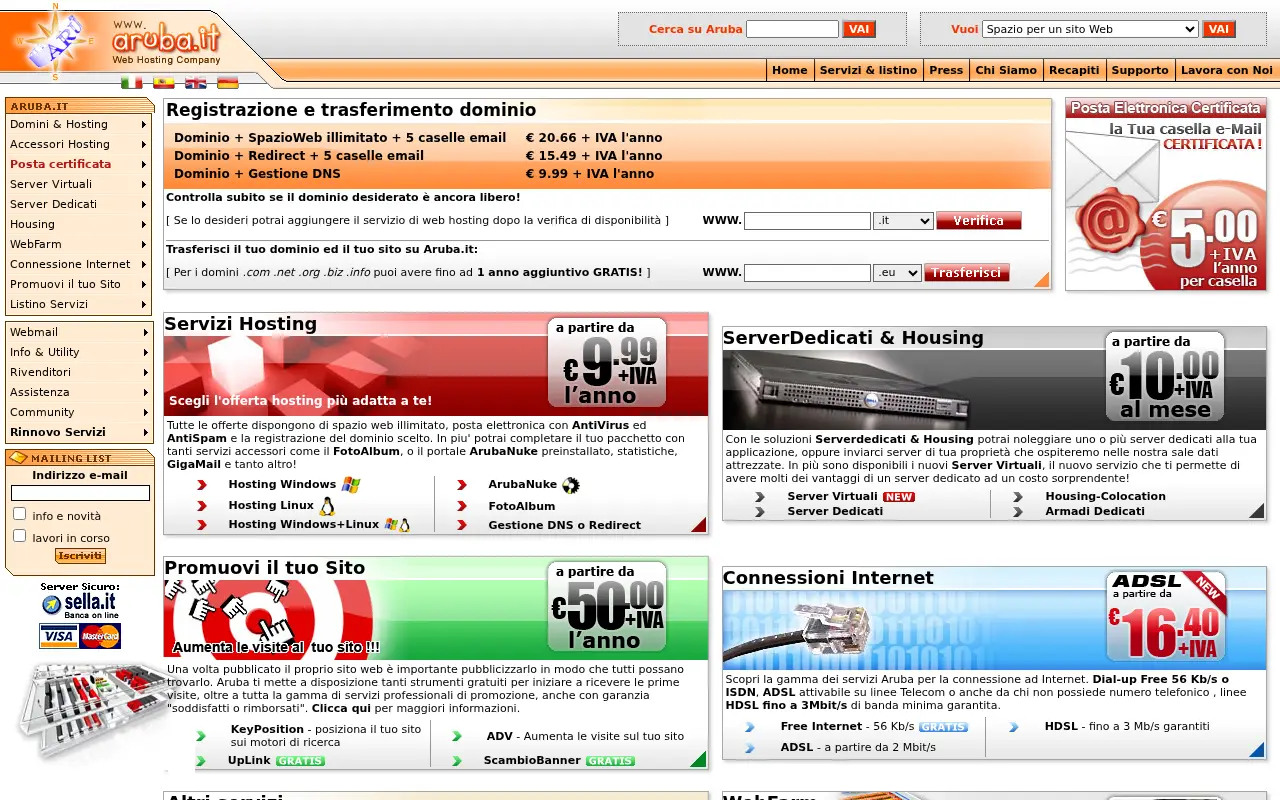Screen dimensions: 1280x800
Task: Click the Verifica domain button
Action: (979, 221)
